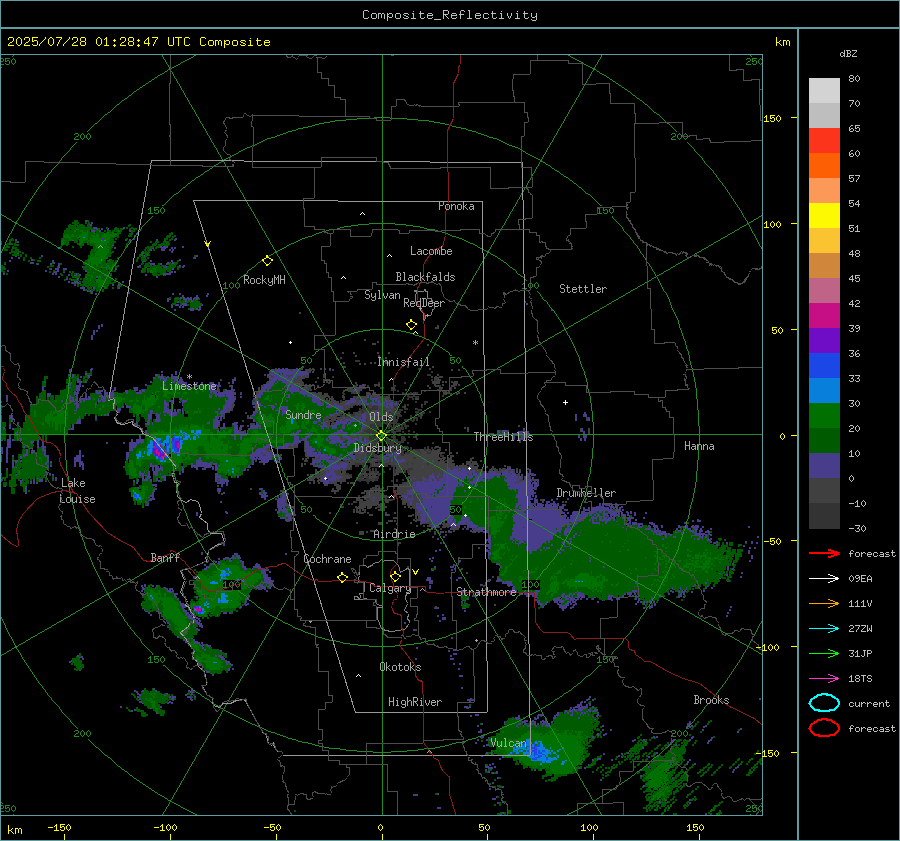The image size is (900, 841).
Task: Click the cyan current ellipse legend
Action: pyautogui.click(x=824, y=703)
